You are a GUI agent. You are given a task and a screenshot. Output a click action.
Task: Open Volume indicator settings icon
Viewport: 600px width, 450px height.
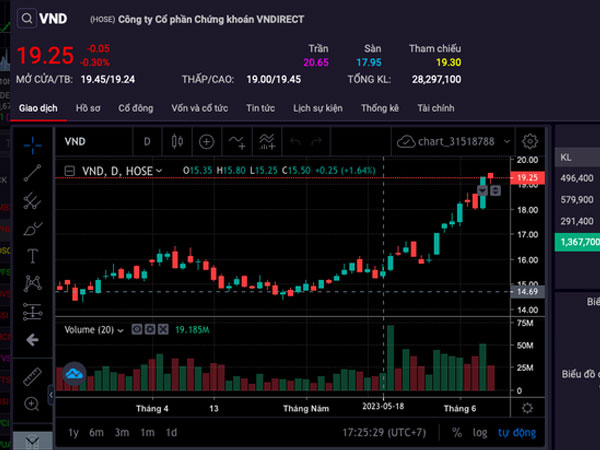click(x=150, y=329)
